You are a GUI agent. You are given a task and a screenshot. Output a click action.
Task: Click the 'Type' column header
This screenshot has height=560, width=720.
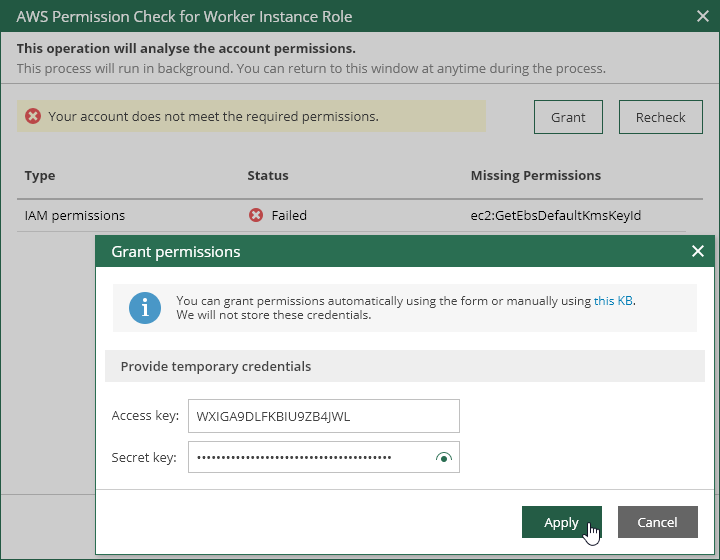(x=40, y=175)
